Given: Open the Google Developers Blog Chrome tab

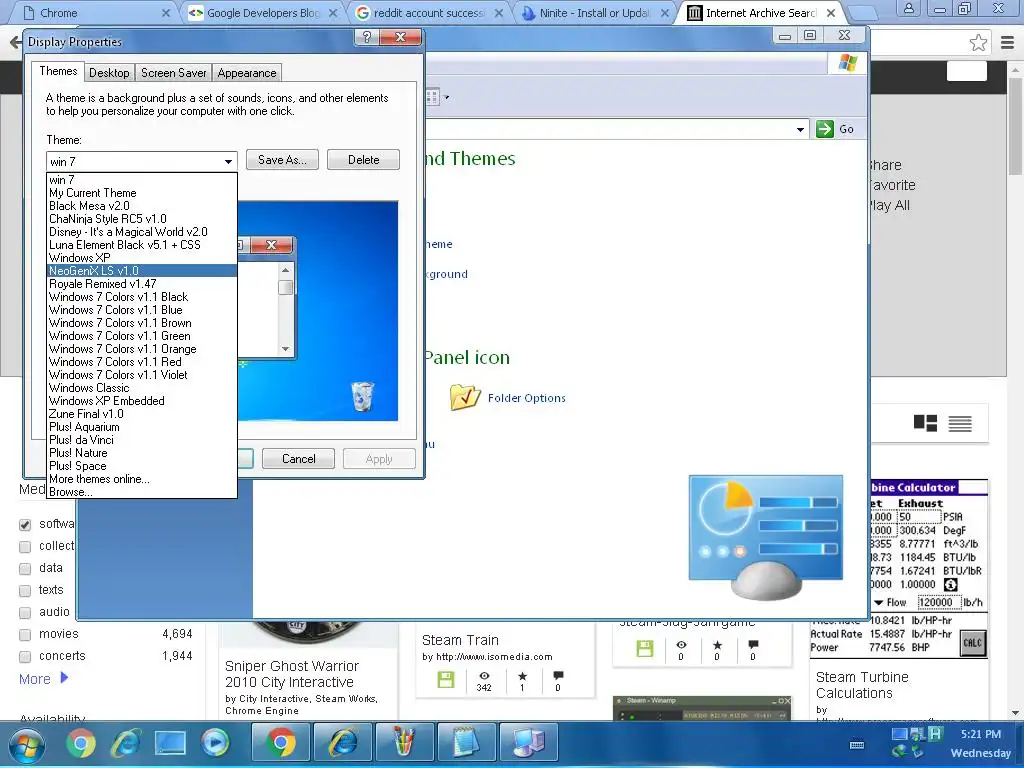Looking at the screenshot, I should 263,12.
